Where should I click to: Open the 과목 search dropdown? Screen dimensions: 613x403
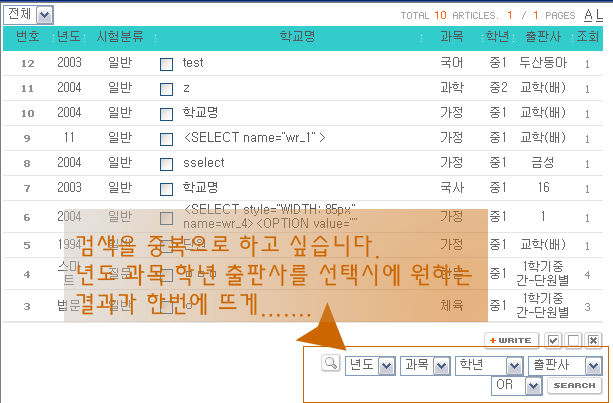click(425, 366)
